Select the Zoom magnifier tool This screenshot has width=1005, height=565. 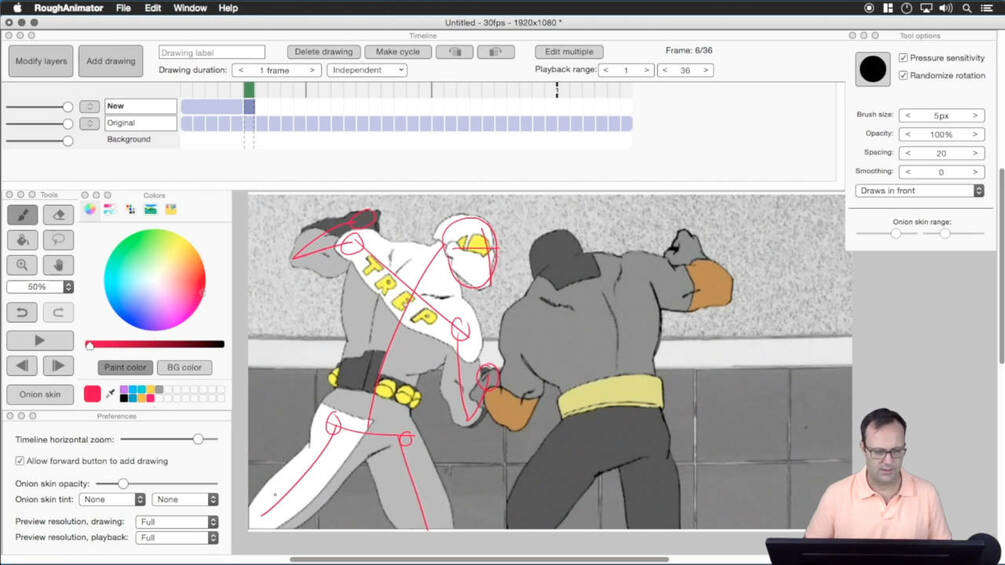(22, 265)
